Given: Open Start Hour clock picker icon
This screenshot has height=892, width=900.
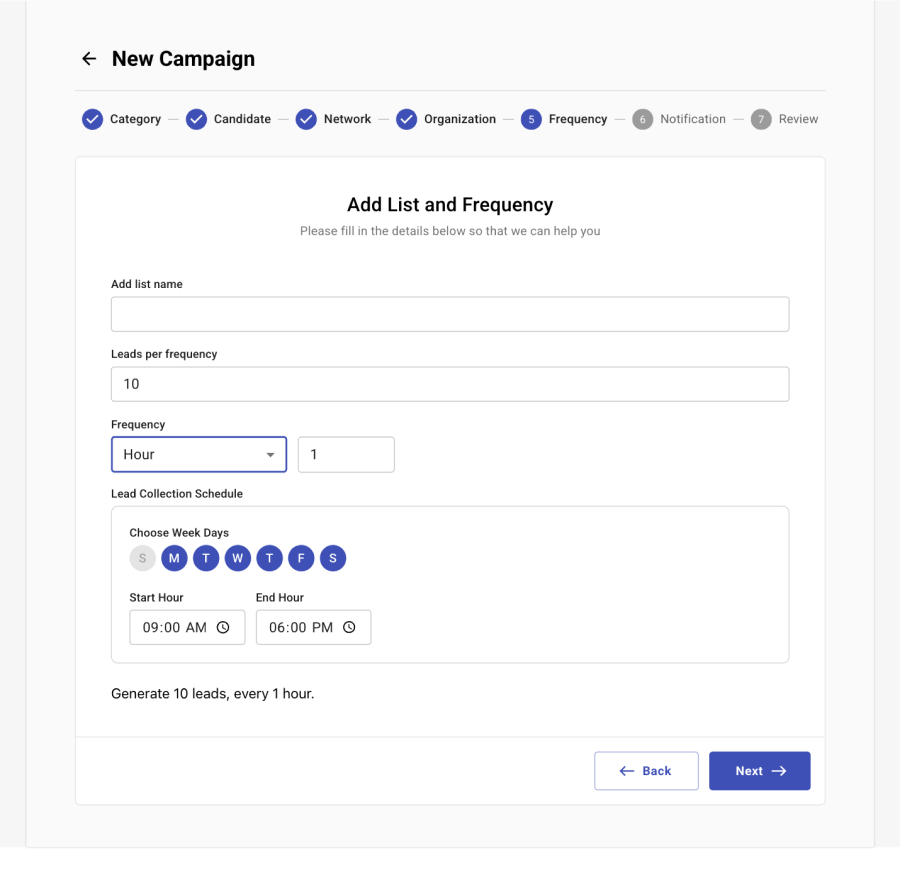Looking at the screenshot, I should click(223, 628).
